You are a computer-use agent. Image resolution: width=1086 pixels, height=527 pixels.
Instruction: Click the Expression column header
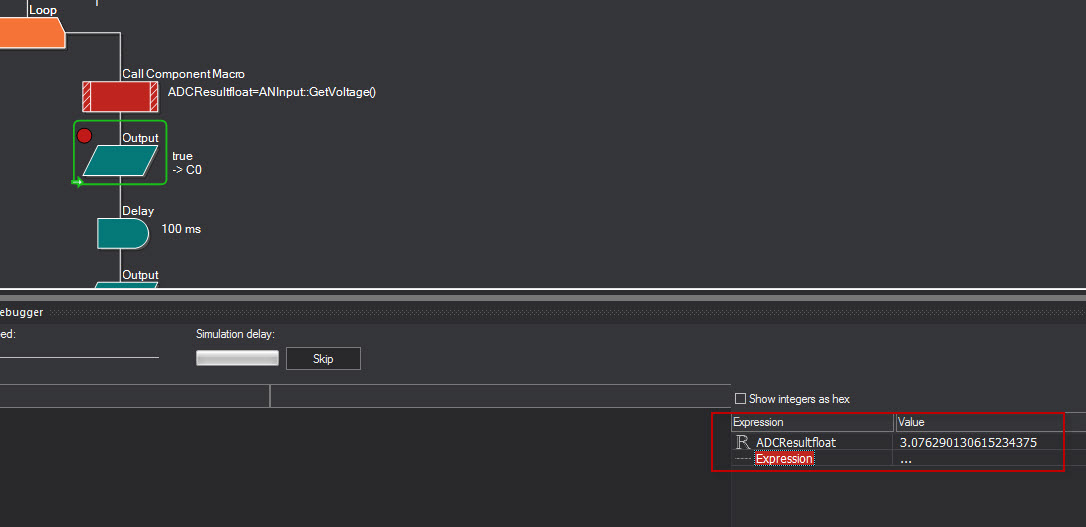[x=812, y=422]
